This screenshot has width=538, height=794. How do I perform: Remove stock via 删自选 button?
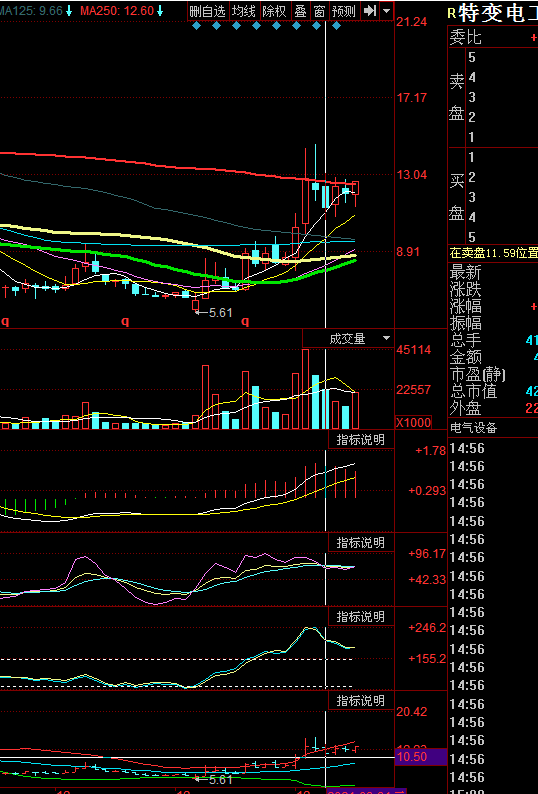[208, 11]
